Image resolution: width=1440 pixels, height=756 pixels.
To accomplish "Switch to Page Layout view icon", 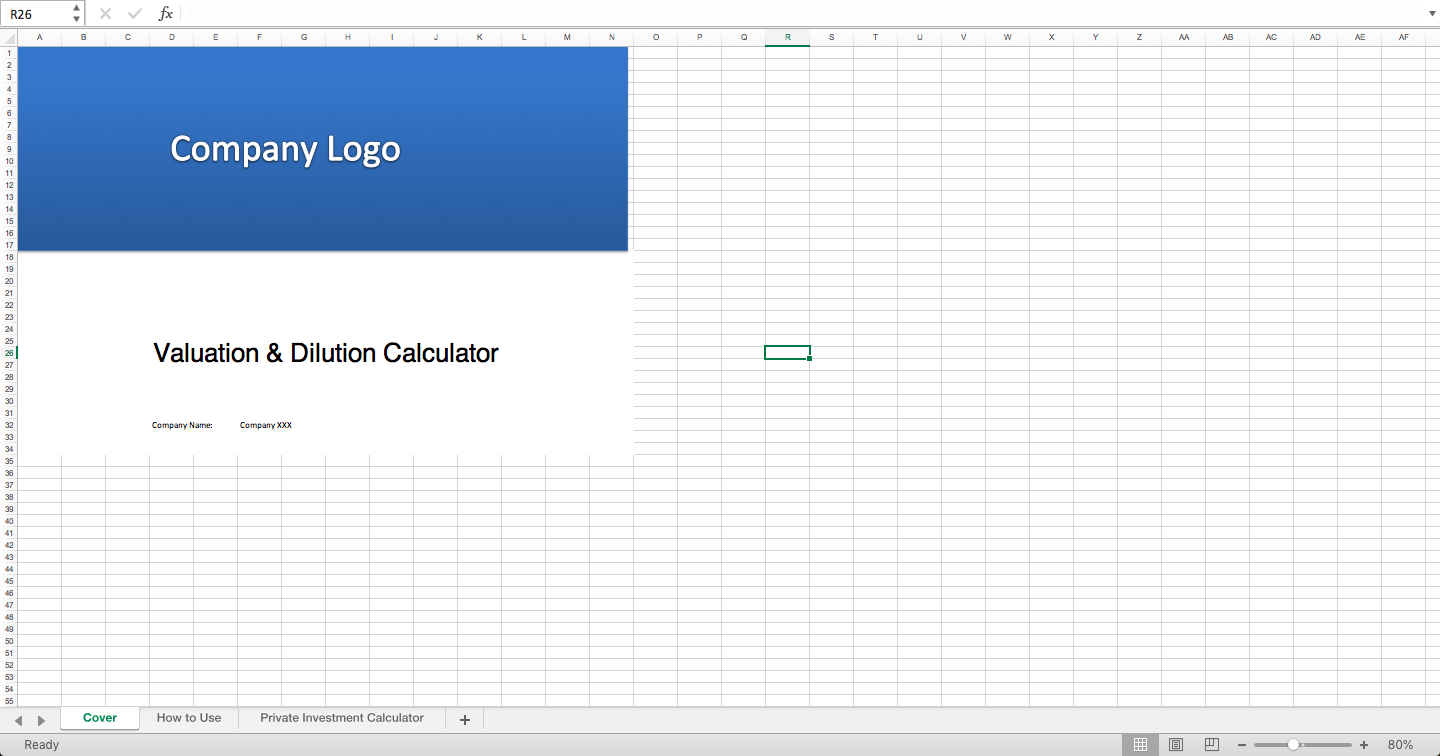I will pyautogui.click(x=1176, y=745).
